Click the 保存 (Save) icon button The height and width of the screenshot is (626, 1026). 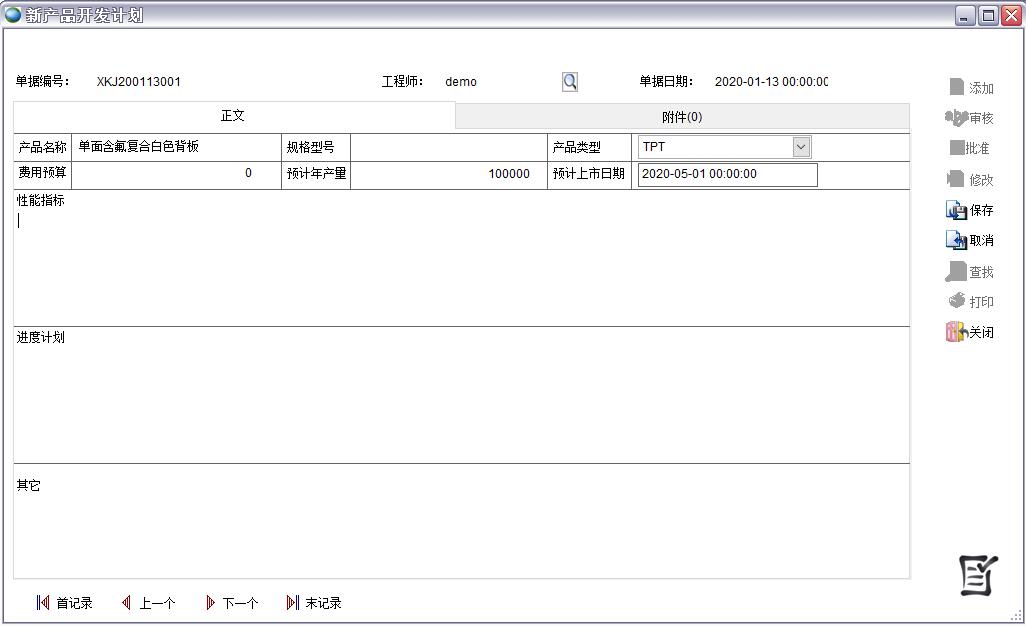click(957, 210)
